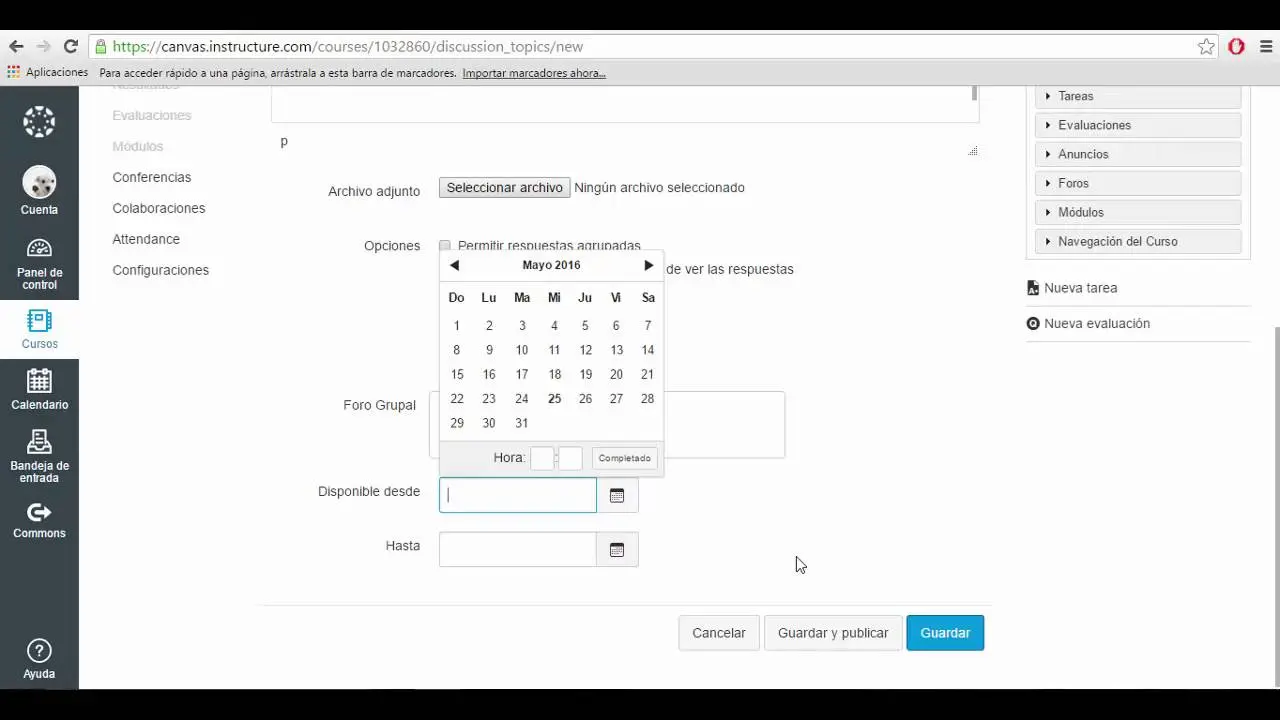Screen dimensions: 1280x720
Task: Expand Navegación del Curso panel
Action: click(1138, 241)
